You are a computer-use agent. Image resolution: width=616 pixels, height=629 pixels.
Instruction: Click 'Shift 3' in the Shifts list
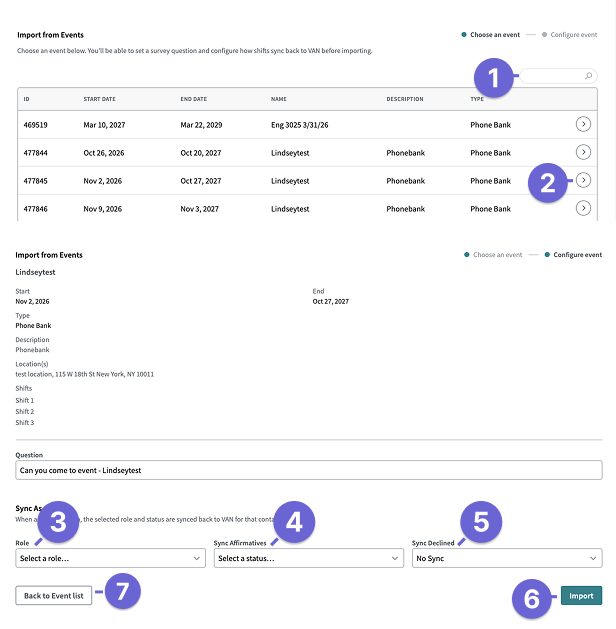(x=25, y=422)
